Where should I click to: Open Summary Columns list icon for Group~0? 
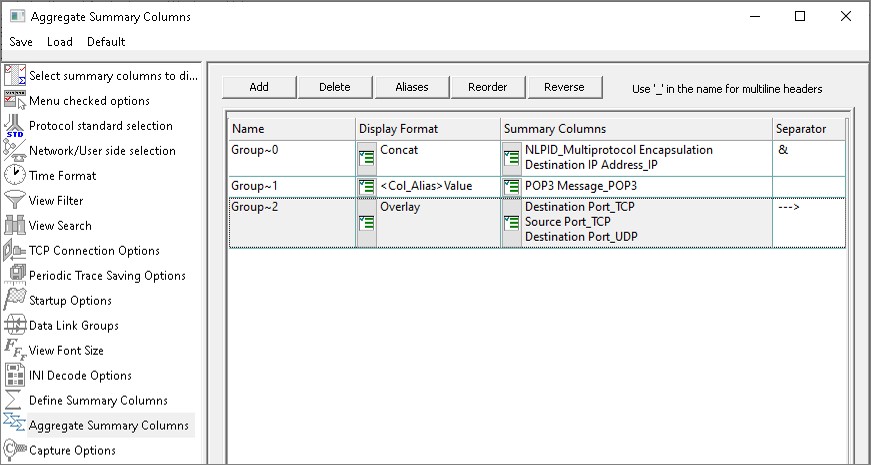click(512, 158)
